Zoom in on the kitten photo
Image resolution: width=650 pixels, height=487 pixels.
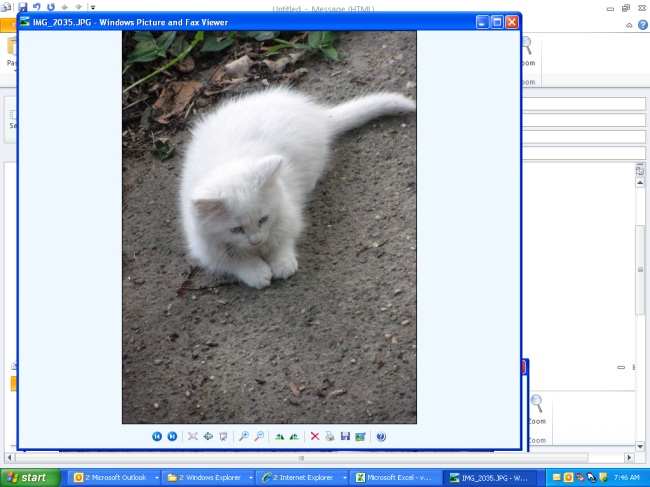coord(244,436)
